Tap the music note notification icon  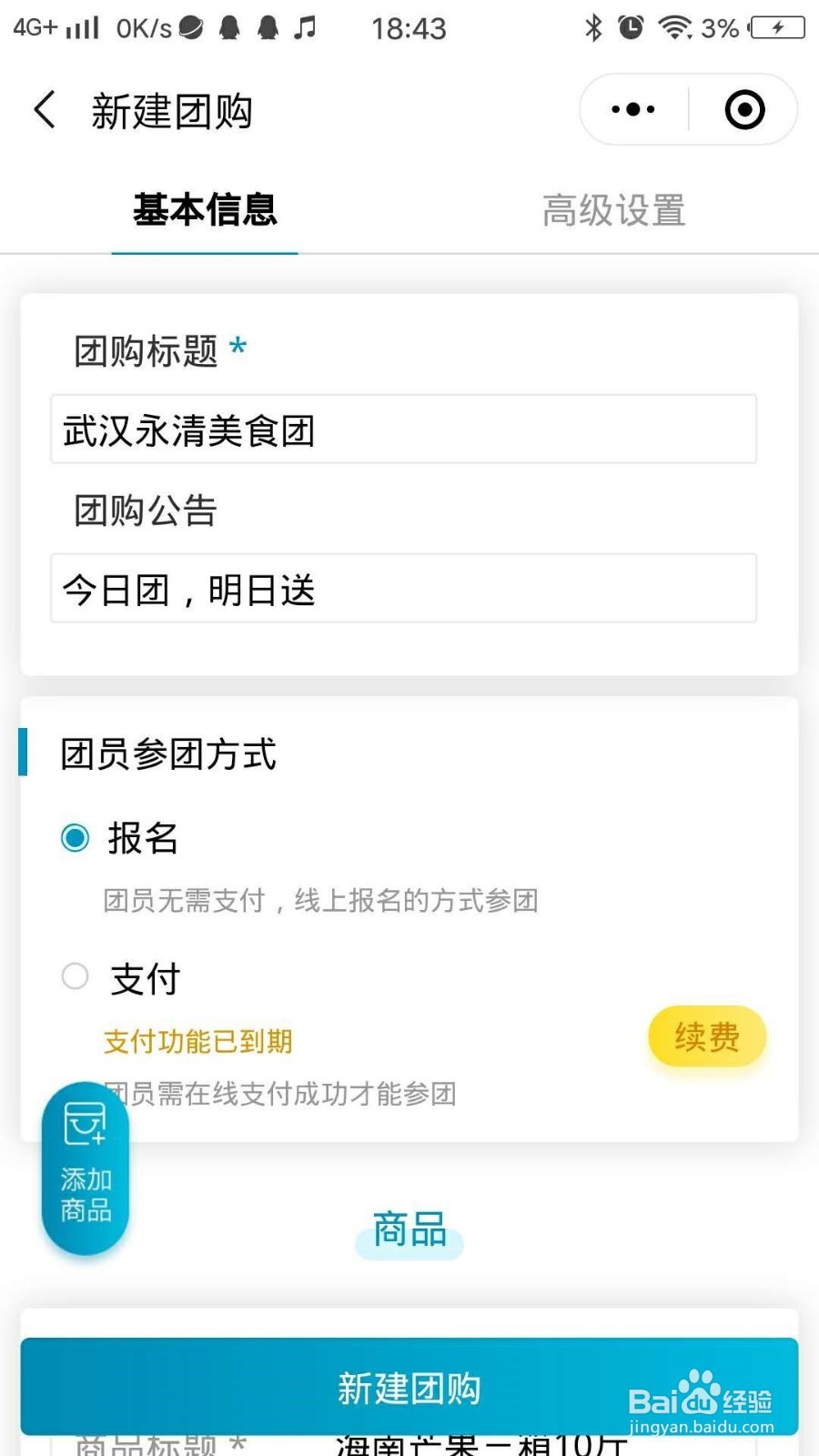coord(305,28)
